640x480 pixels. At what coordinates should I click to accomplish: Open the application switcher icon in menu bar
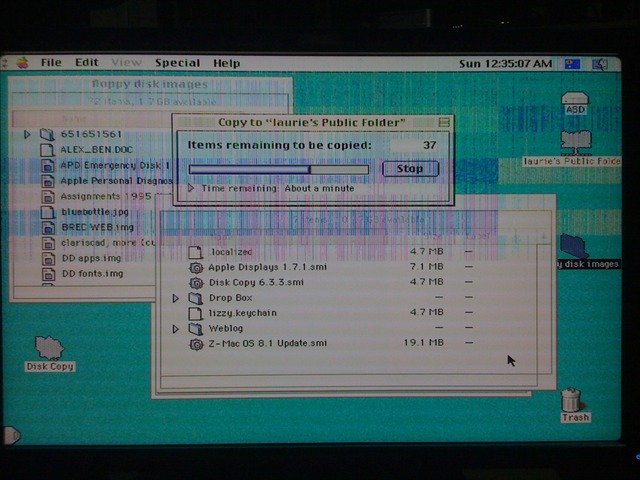pos(600,64)
